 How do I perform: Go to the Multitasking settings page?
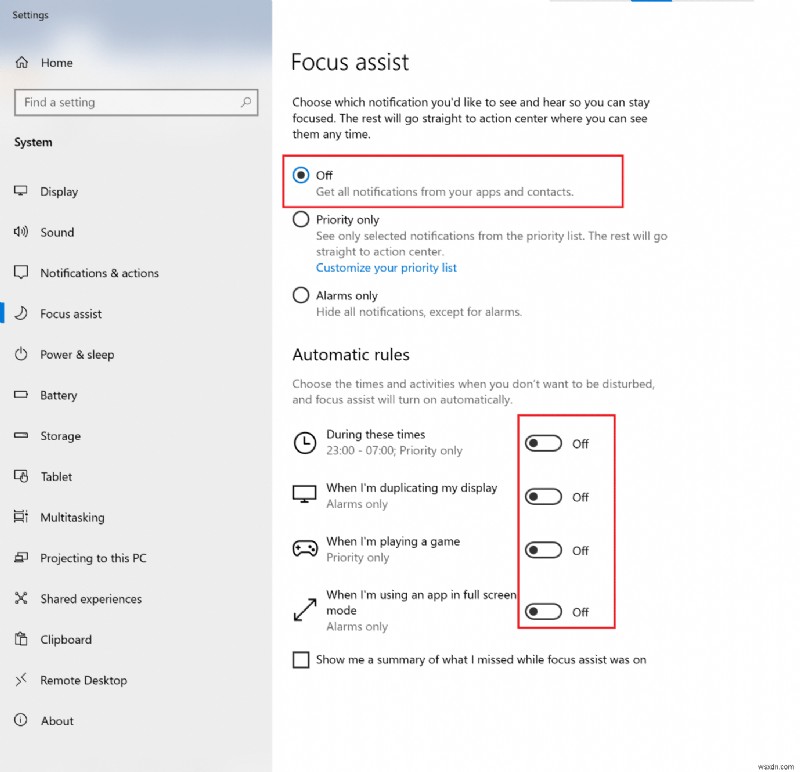[x=72, y=517]
